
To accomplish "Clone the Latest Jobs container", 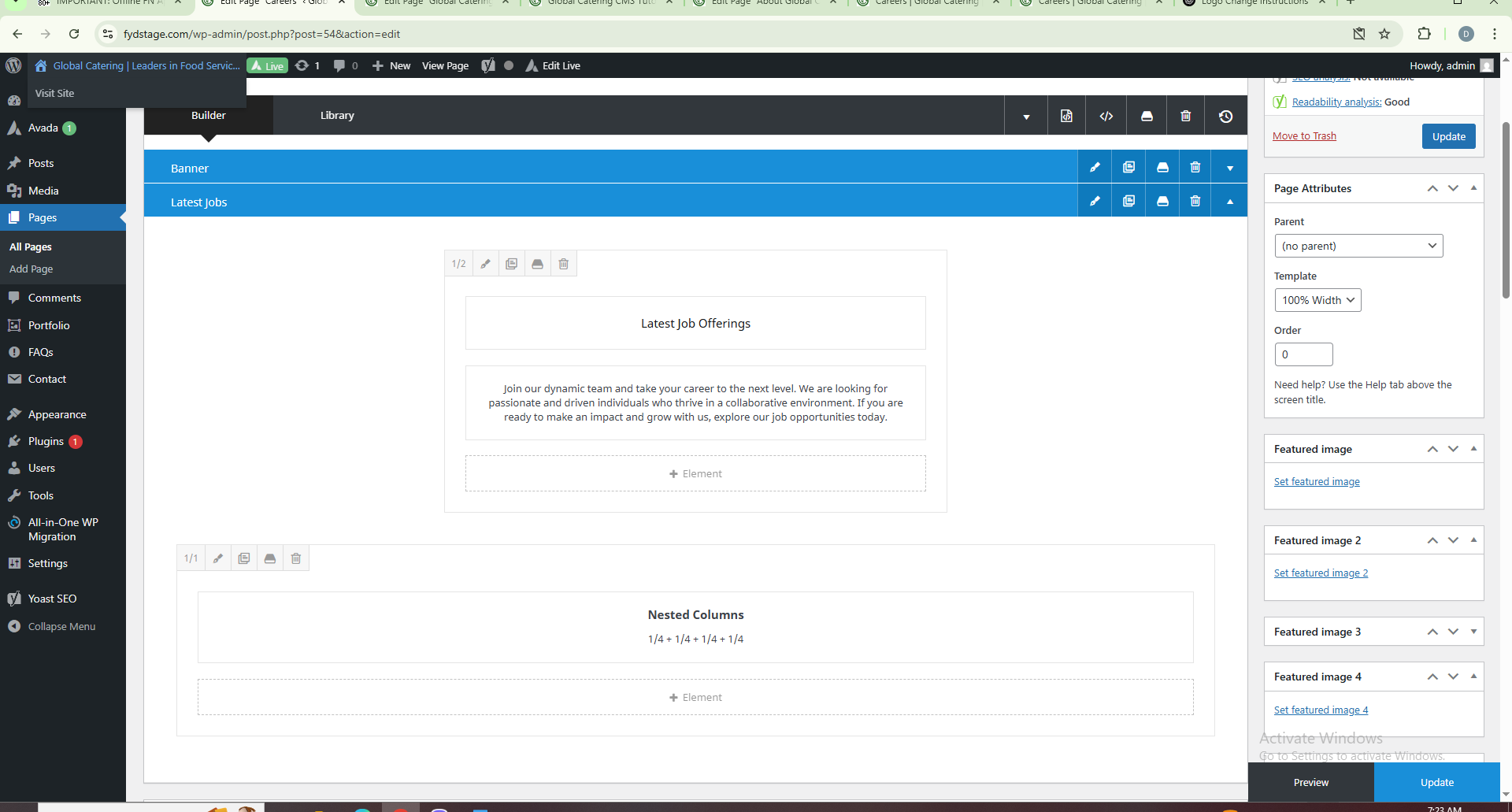I will point(1128,202).
